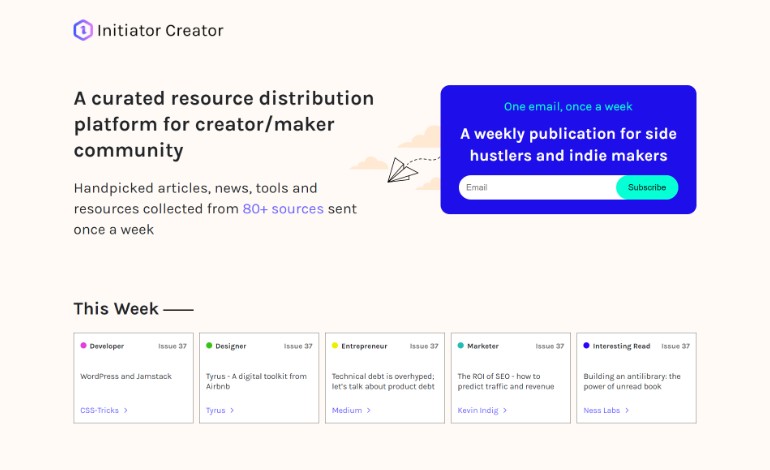Screen dimensions: 770x470
Task: Open the Tyrus source link
Action: pyautogui.click(x=216, y=410)
